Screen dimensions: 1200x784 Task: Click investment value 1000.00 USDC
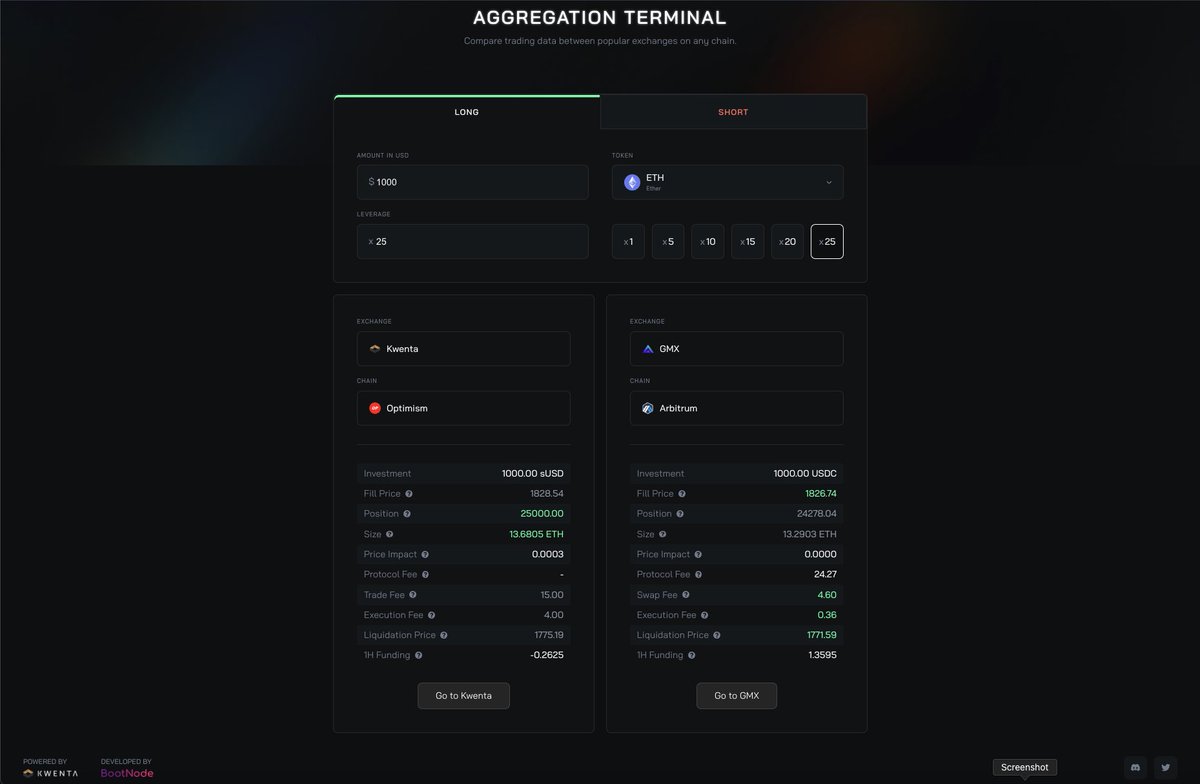[x=805, y=474]
